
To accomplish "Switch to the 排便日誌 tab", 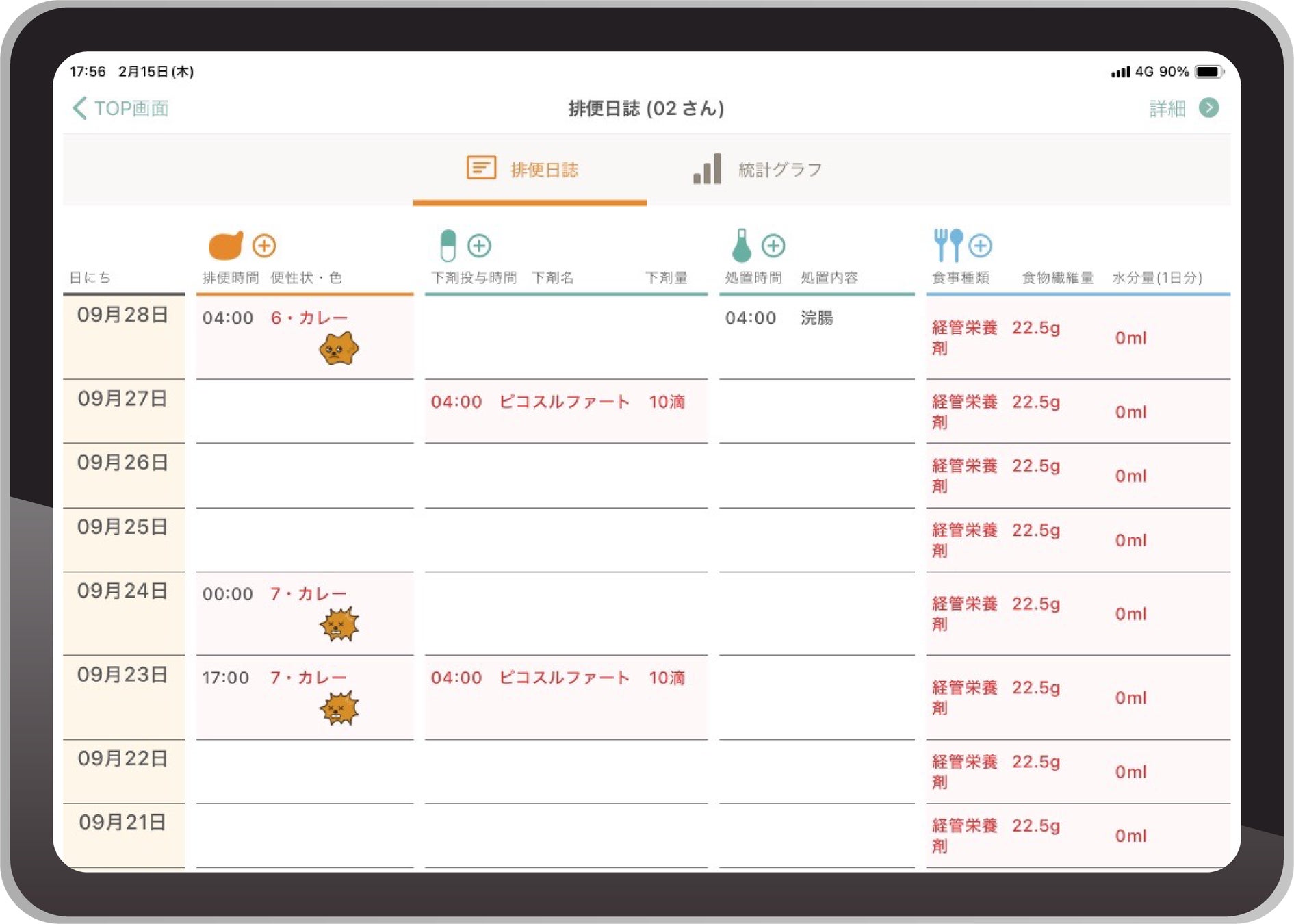I will [530, 169].
